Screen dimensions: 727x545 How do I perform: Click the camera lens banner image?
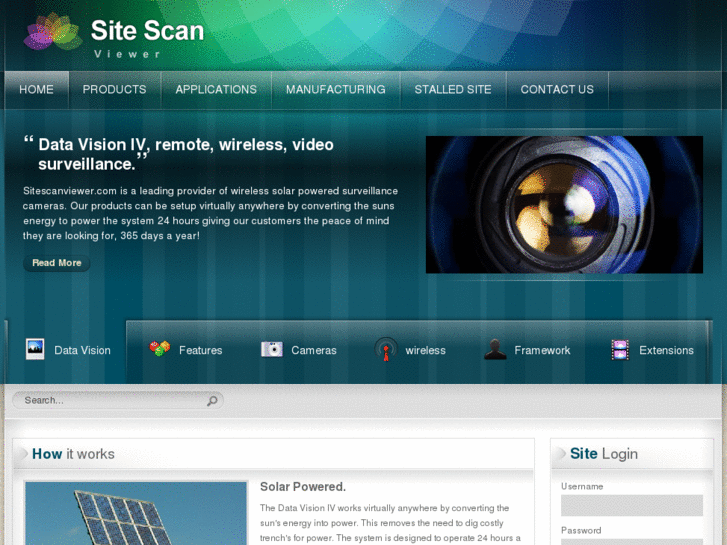coord(564,205)
